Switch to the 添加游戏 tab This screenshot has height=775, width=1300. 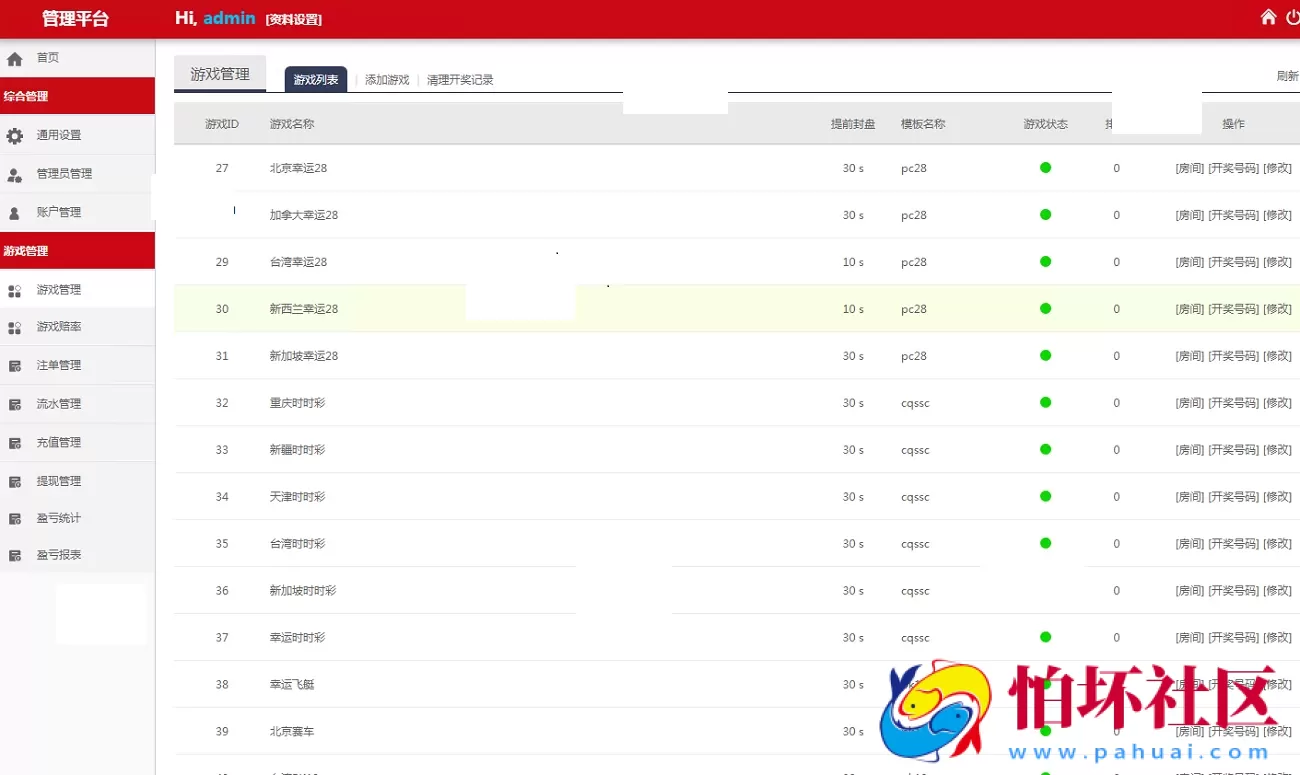coord(387,80)
